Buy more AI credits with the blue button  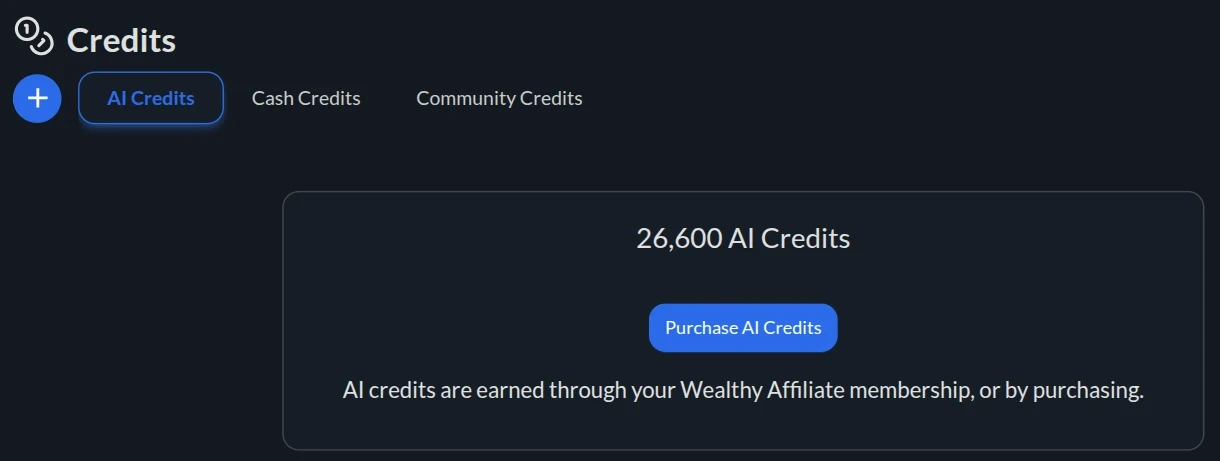743,328
